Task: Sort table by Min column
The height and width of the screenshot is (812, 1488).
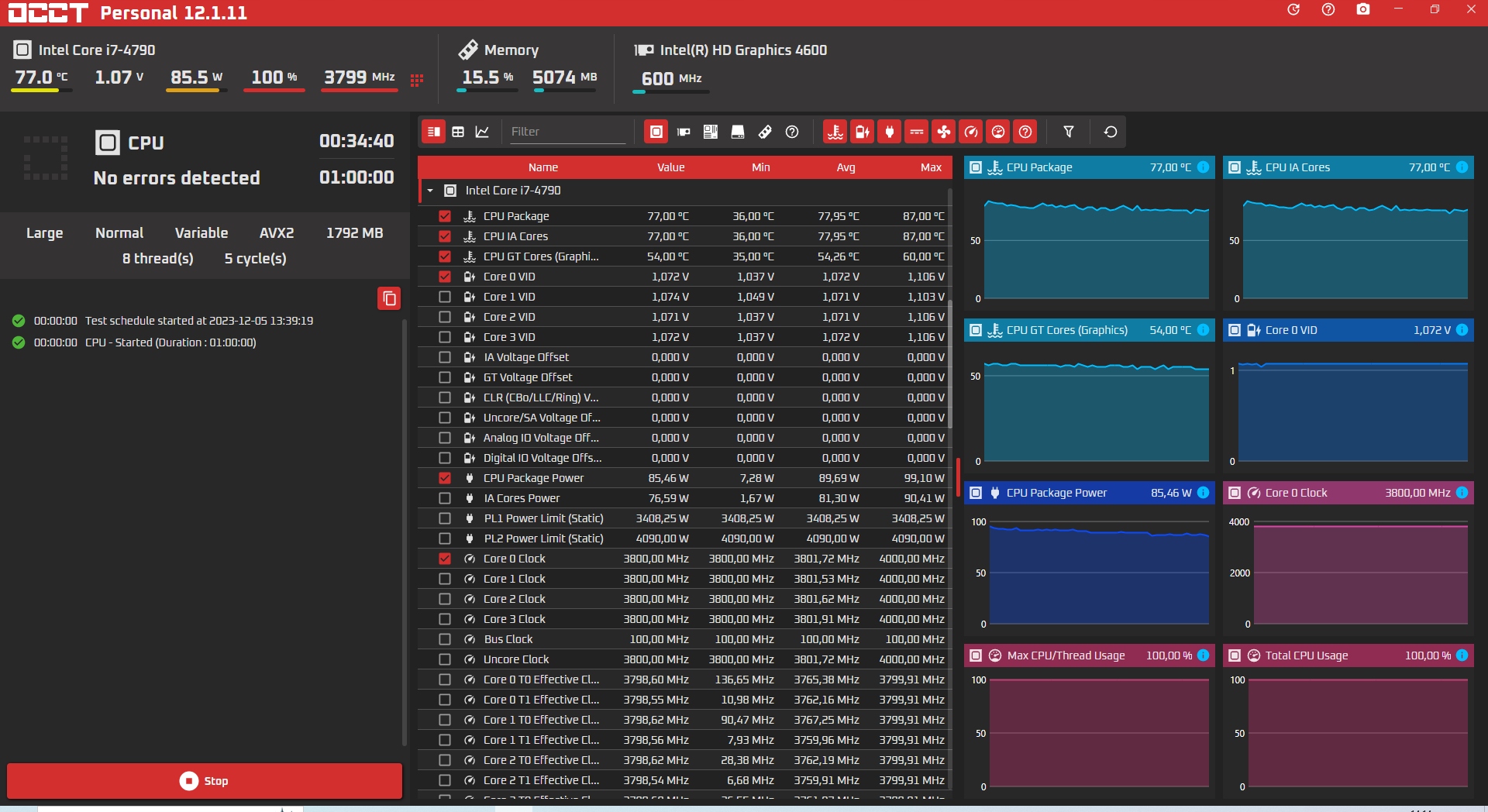Action: pos(761,167)
